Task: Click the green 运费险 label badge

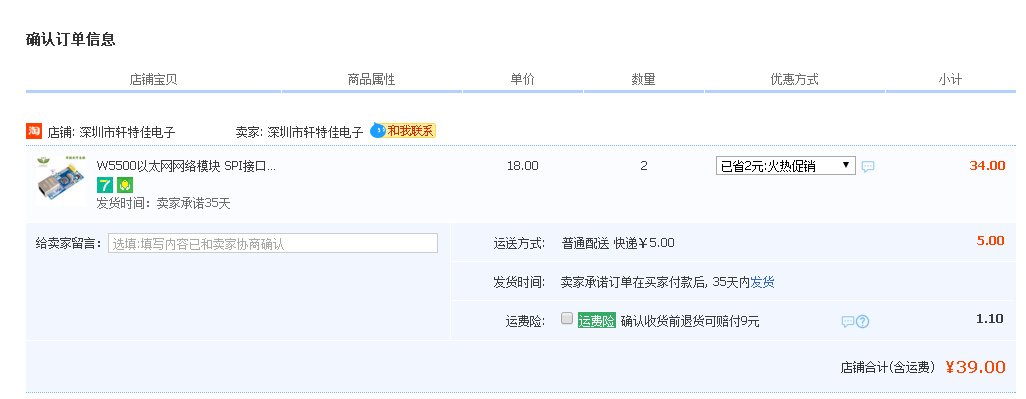Action: (x=597, y=321)
